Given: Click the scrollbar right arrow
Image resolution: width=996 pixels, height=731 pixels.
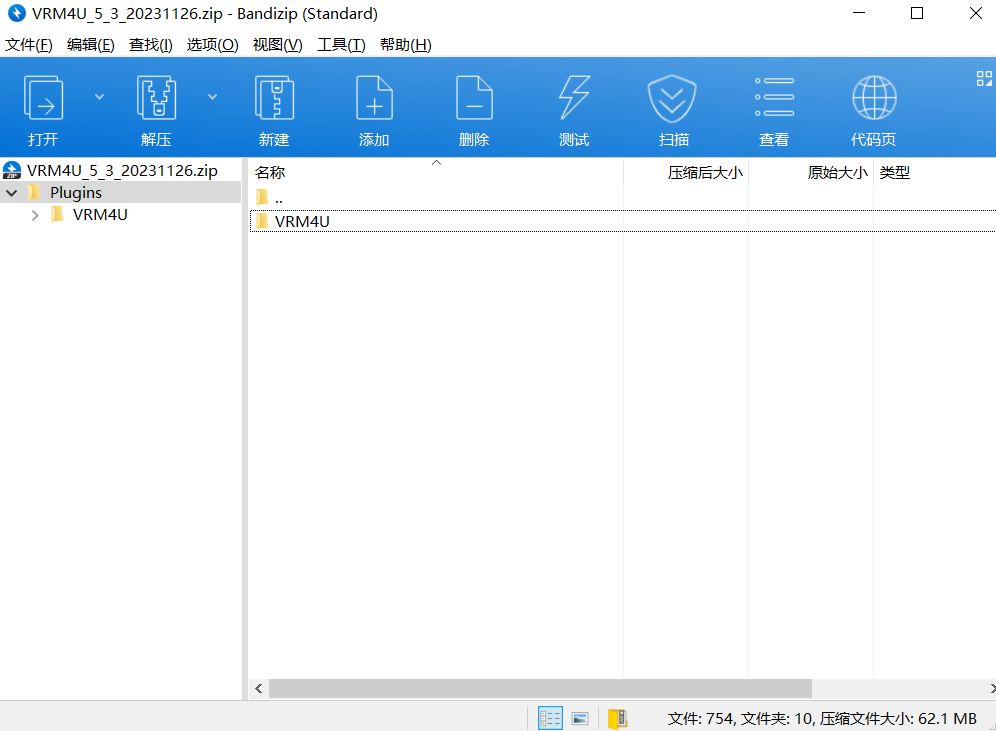Looking at the screenshot, I should point(992,688).
